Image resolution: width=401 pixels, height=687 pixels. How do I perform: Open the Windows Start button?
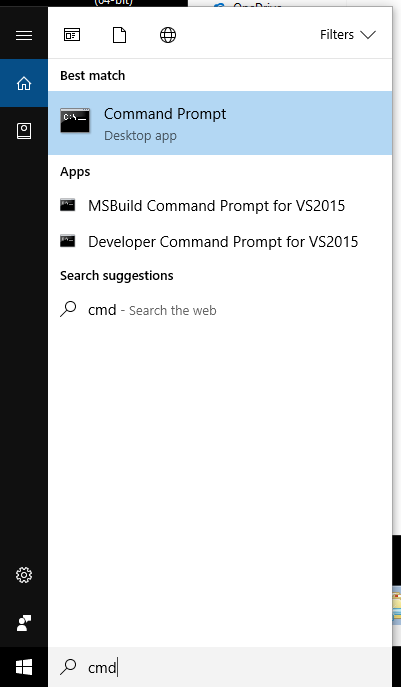pyautogui.click(x=24, y=667)
